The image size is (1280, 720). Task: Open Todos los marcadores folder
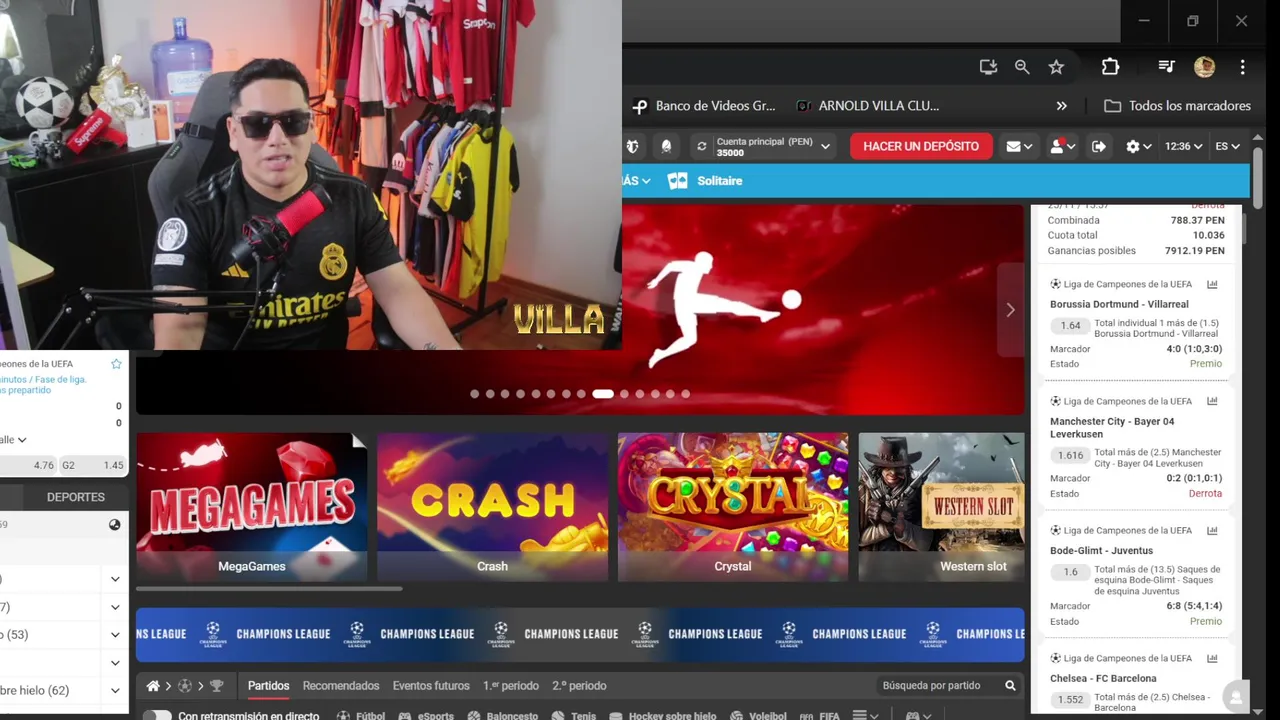[1177, 106]
